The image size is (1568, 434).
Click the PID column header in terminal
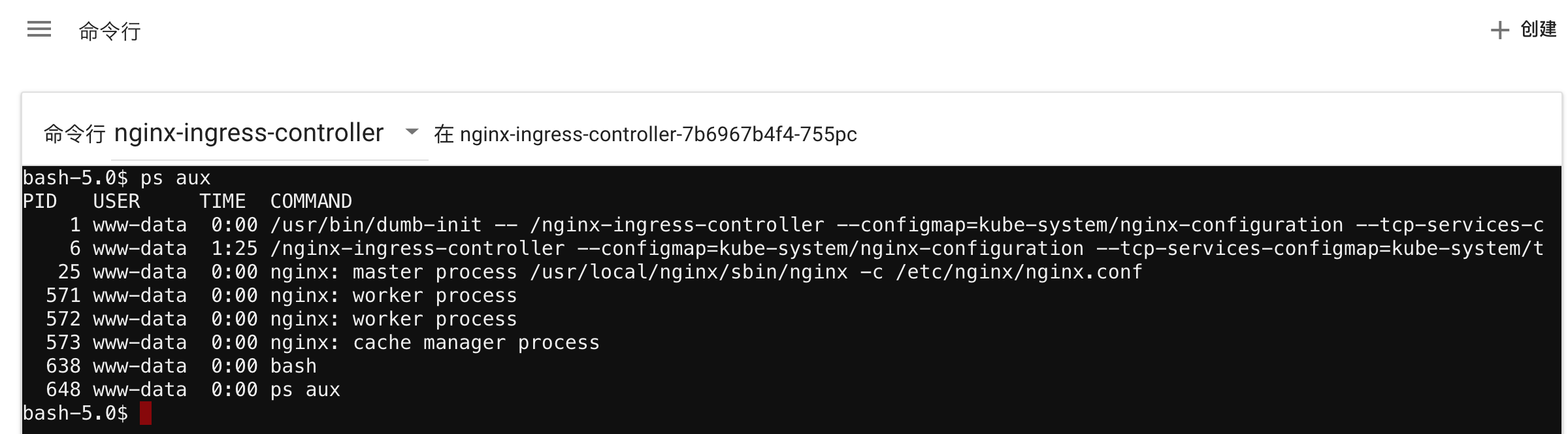tap(40, 201)
